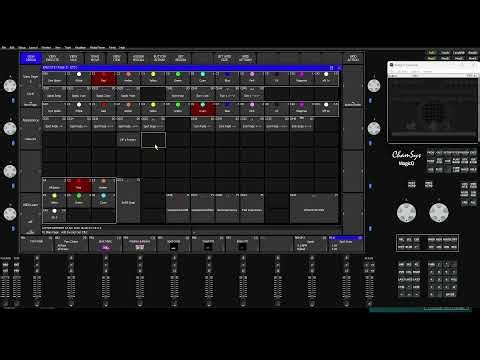480x360 pixels.
Task: Choose Yellow cell in small lower-left colour group
Action: (54, 200)
